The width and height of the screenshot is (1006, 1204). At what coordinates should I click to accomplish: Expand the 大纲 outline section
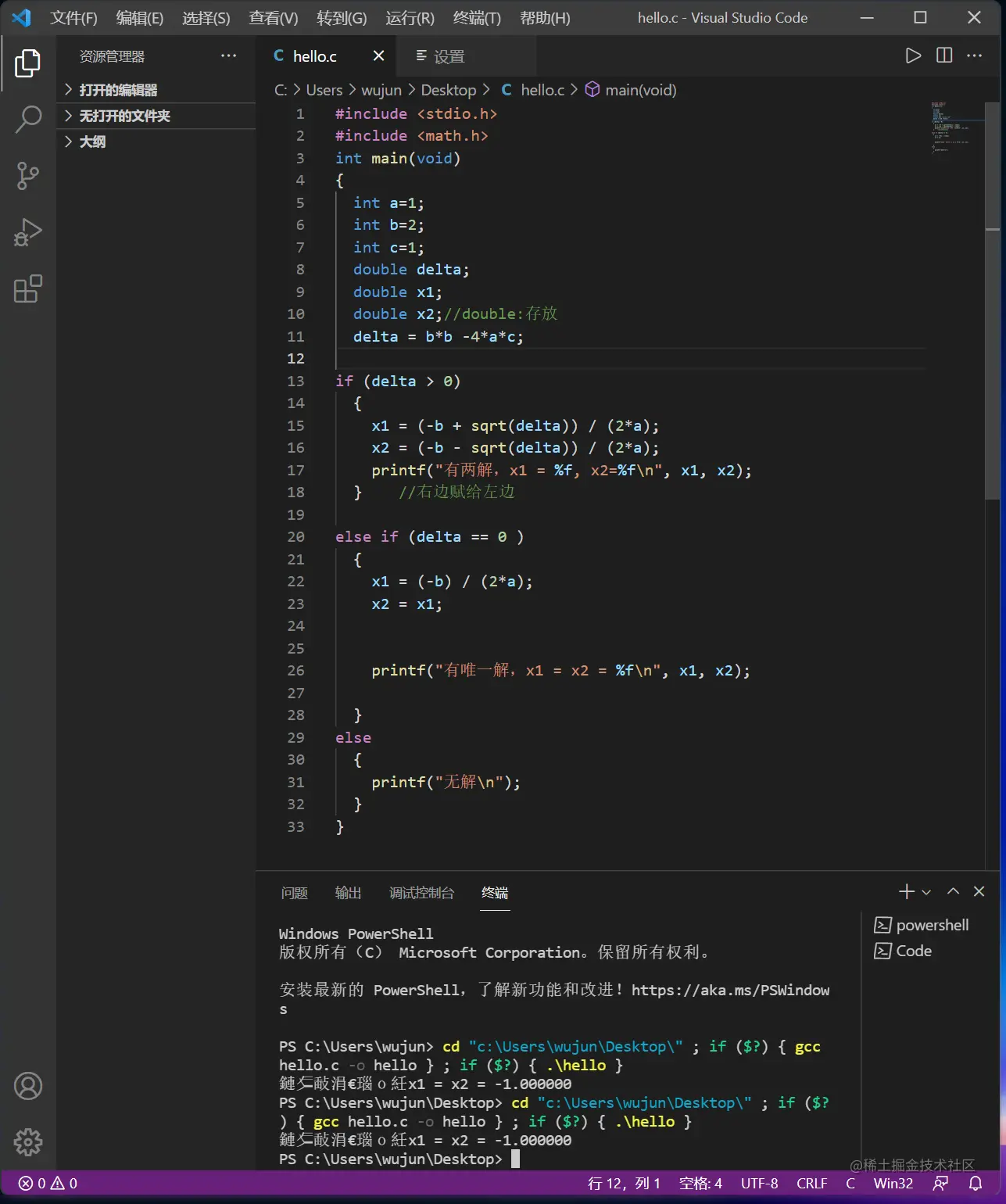coord(156,142)
